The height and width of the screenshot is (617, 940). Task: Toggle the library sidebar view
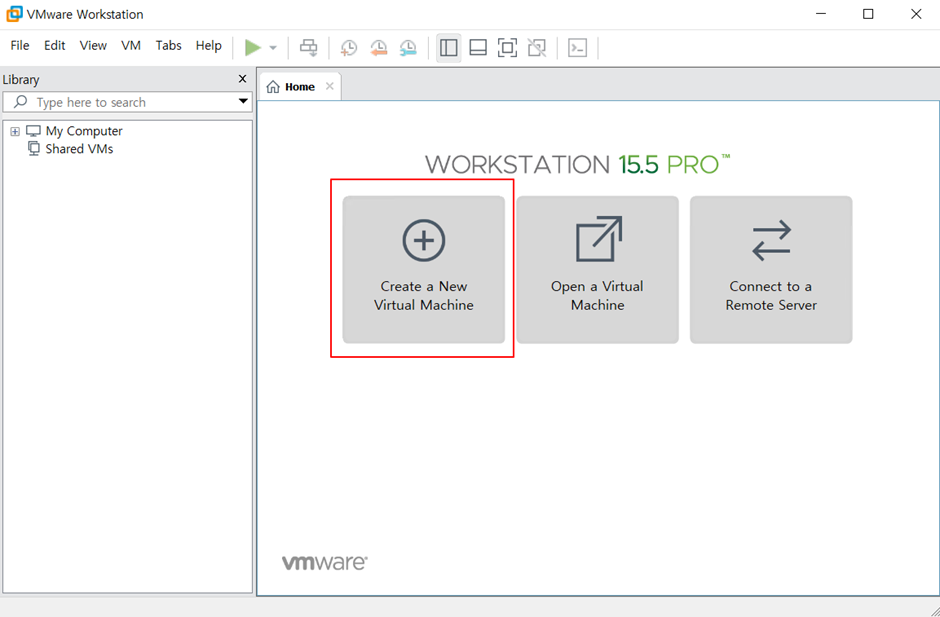coord(448,48)
